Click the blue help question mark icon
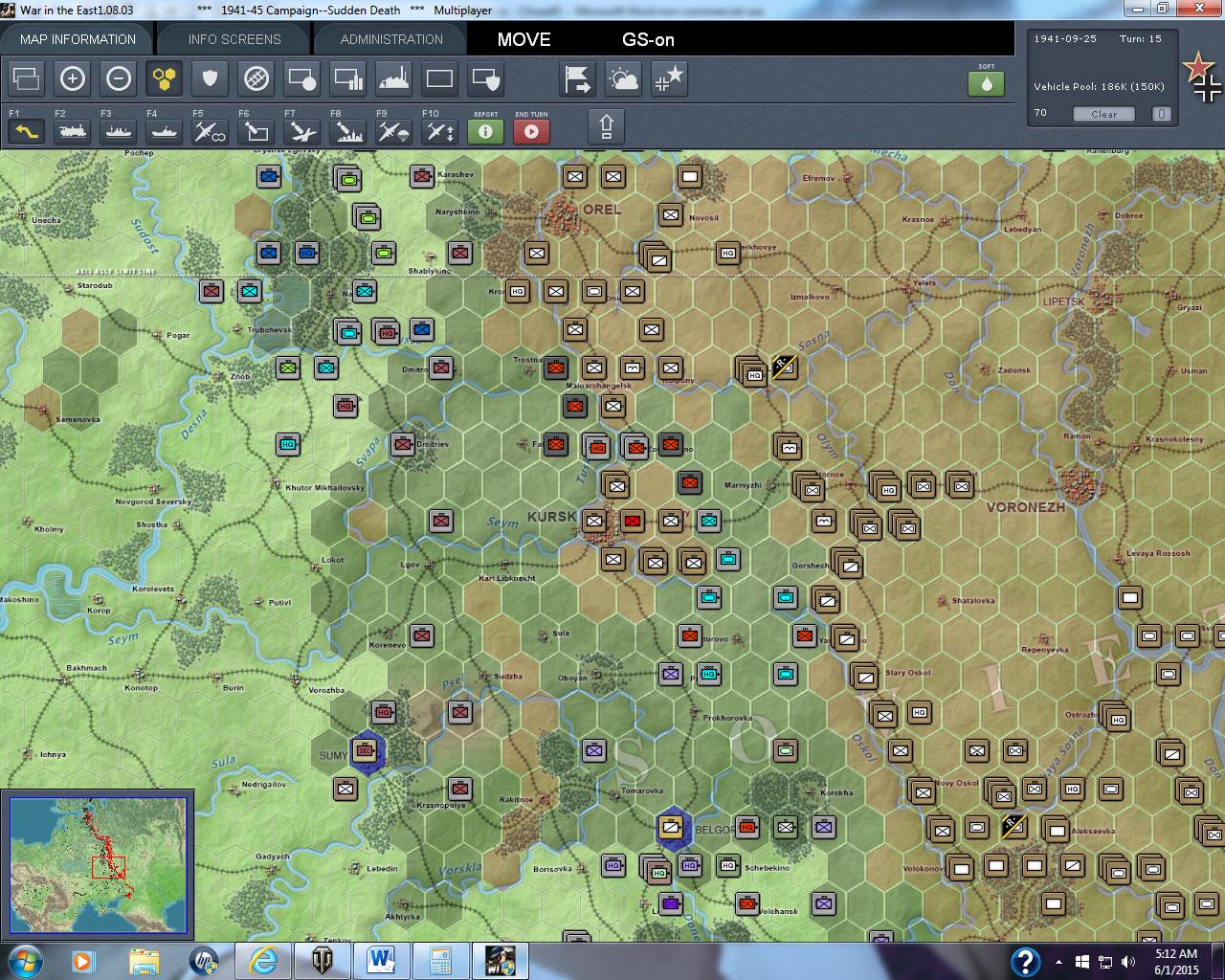The width and height of the screenshot is (1225, 980). point(1025,962)
